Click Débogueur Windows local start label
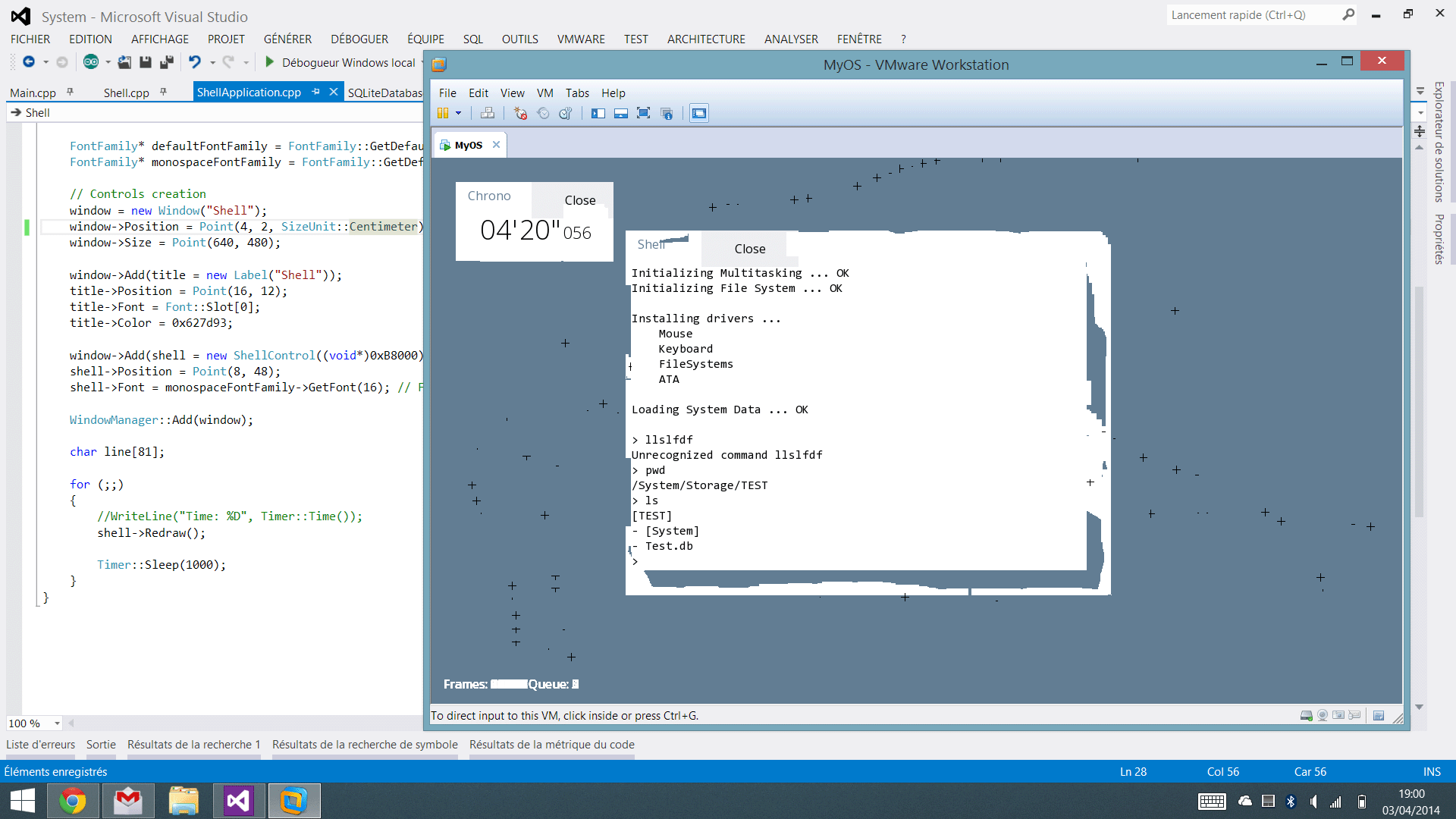 [x=348, y=62]
